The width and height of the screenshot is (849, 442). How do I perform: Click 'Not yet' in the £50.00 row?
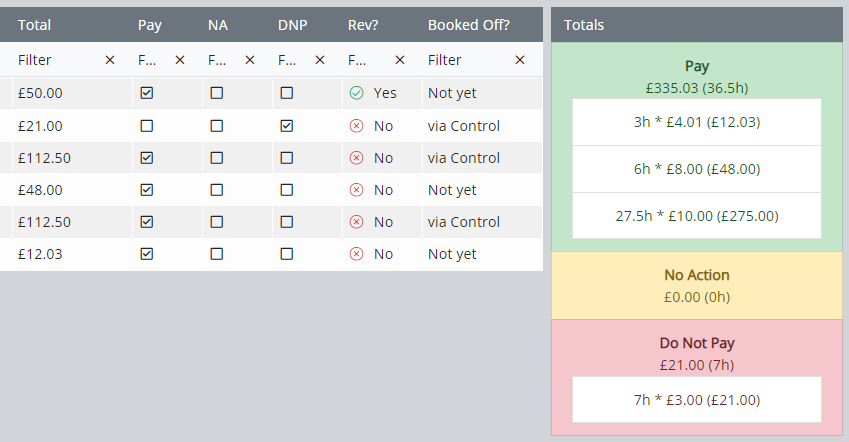(452, 93)
